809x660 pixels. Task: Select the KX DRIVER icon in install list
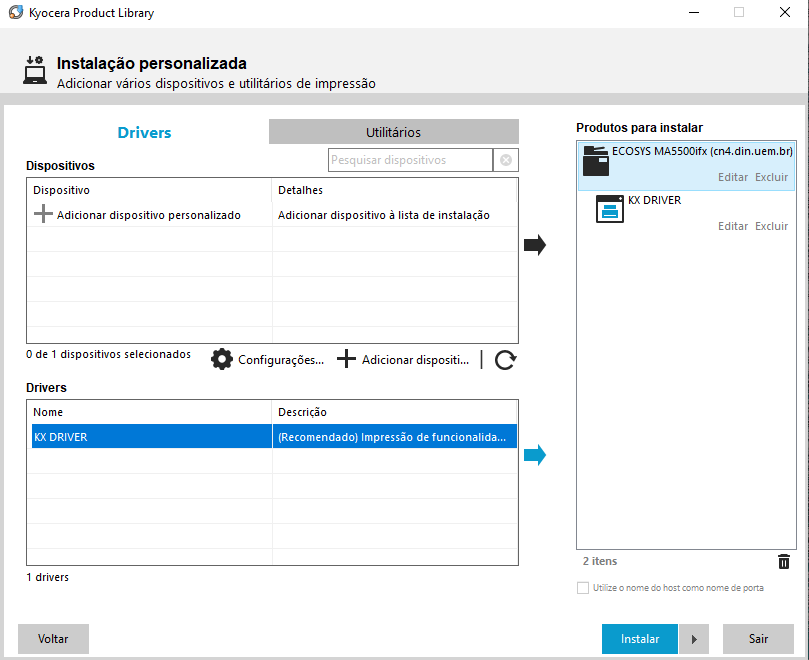[609, 210]
